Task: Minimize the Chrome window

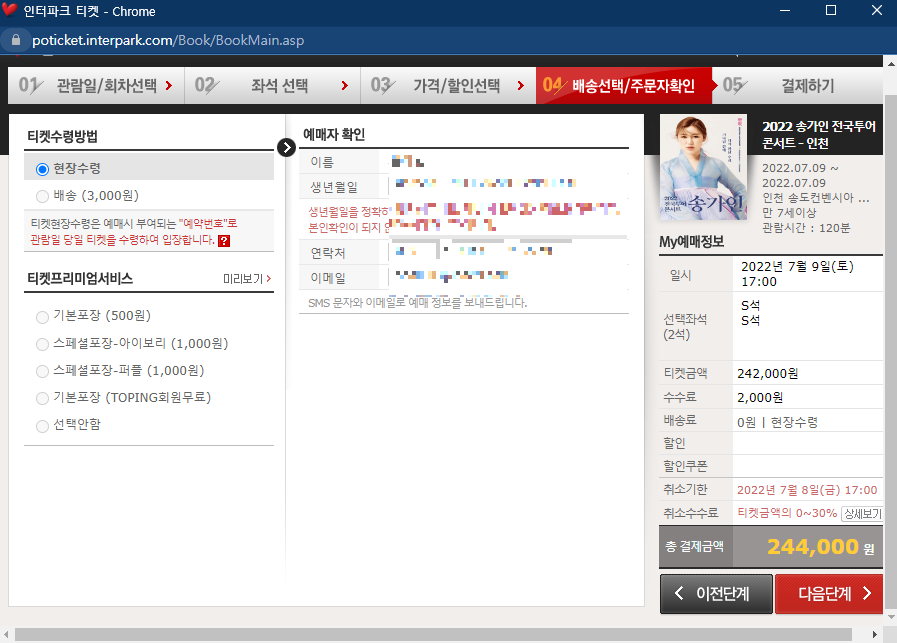Action: 785,10
